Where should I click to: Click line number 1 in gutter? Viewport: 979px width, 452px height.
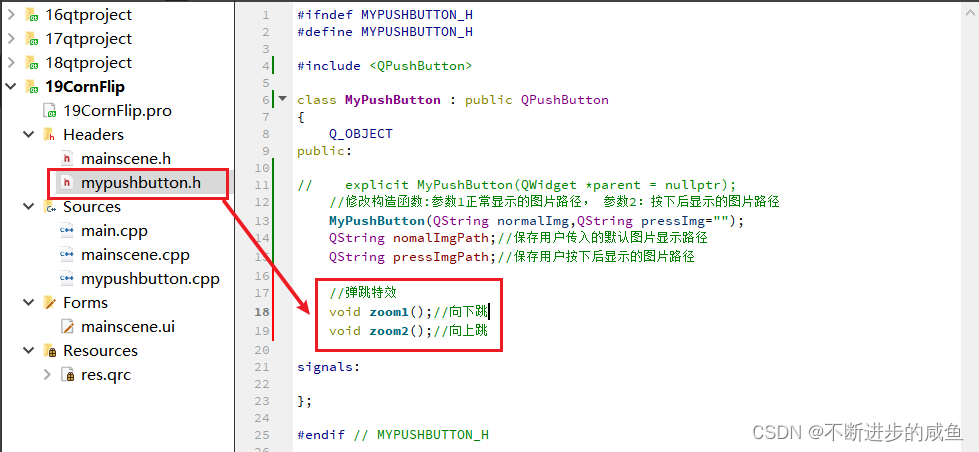tap(267, 15)
